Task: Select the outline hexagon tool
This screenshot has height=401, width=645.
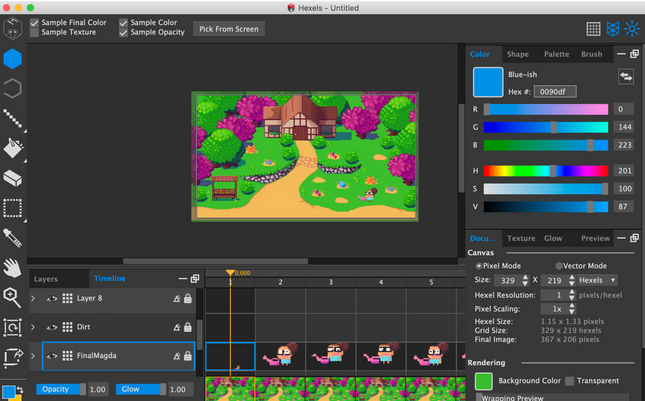Action: (12, 88)
